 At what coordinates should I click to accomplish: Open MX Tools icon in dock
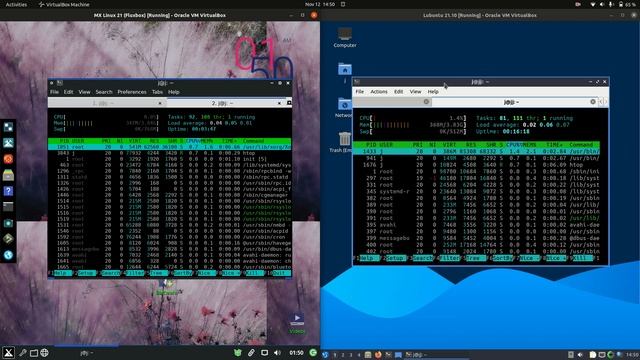pos(8,143)
